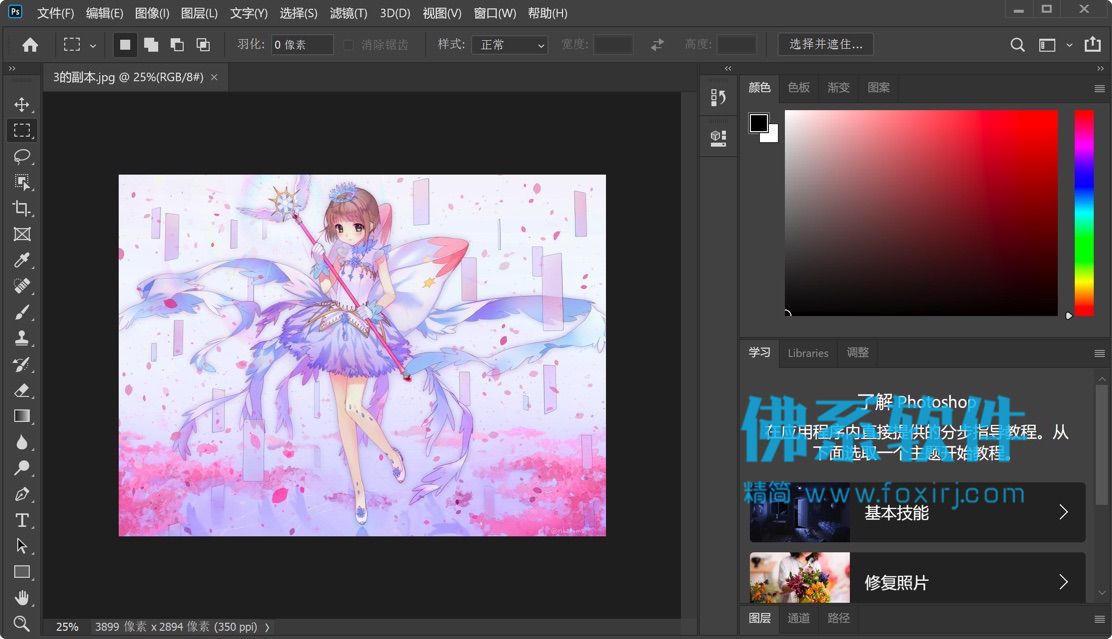Select the Gradient tool
Viewport: 1112px width, 639px height.
pyautogui.click(x=22, y=416)
